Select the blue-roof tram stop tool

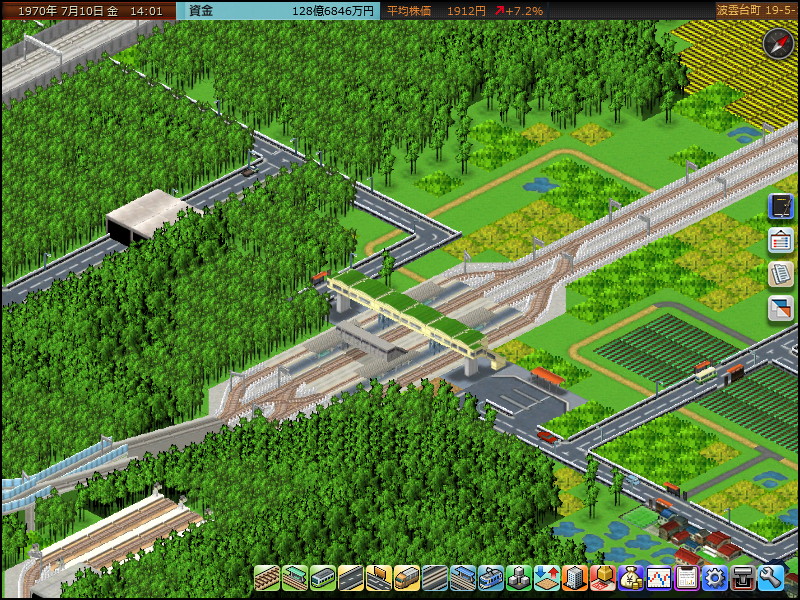(463, 578)
